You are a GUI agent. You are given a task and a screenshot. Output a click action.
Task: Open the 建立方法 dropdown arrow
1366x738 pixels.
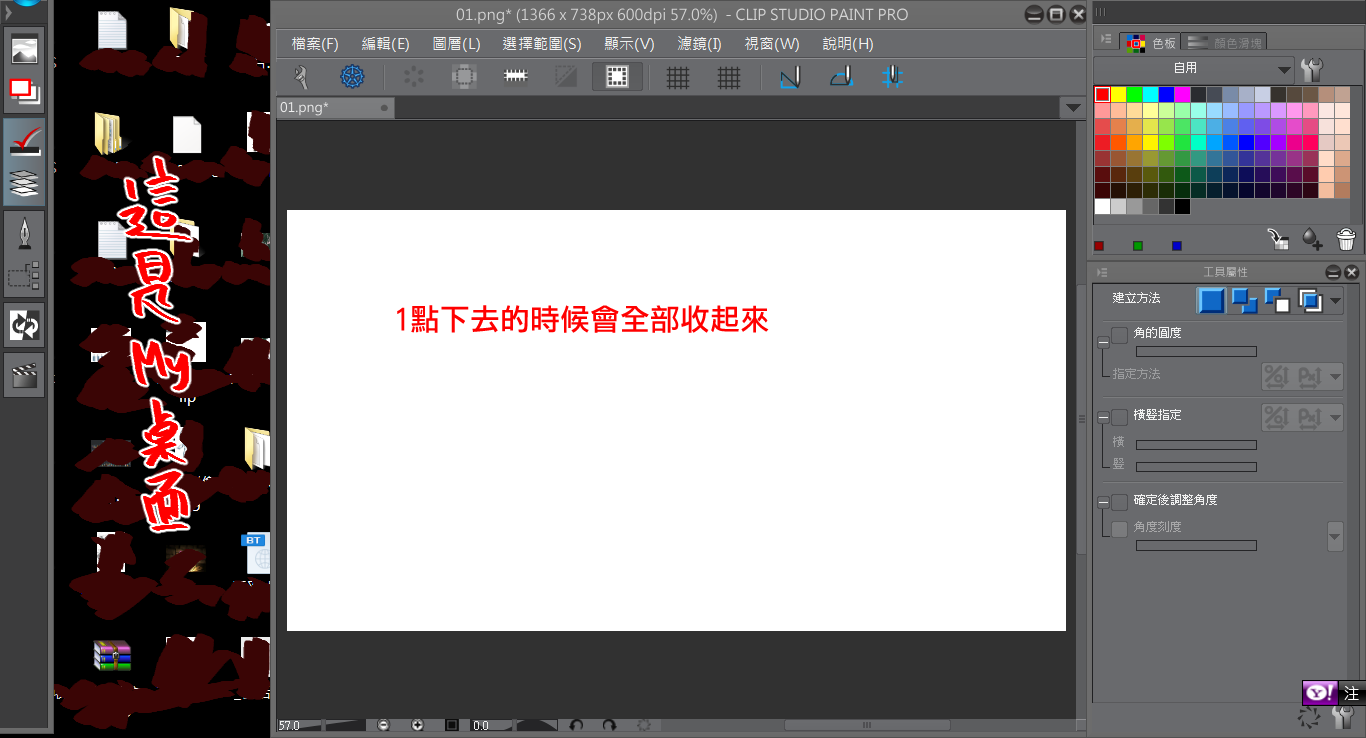point(1336,300)
